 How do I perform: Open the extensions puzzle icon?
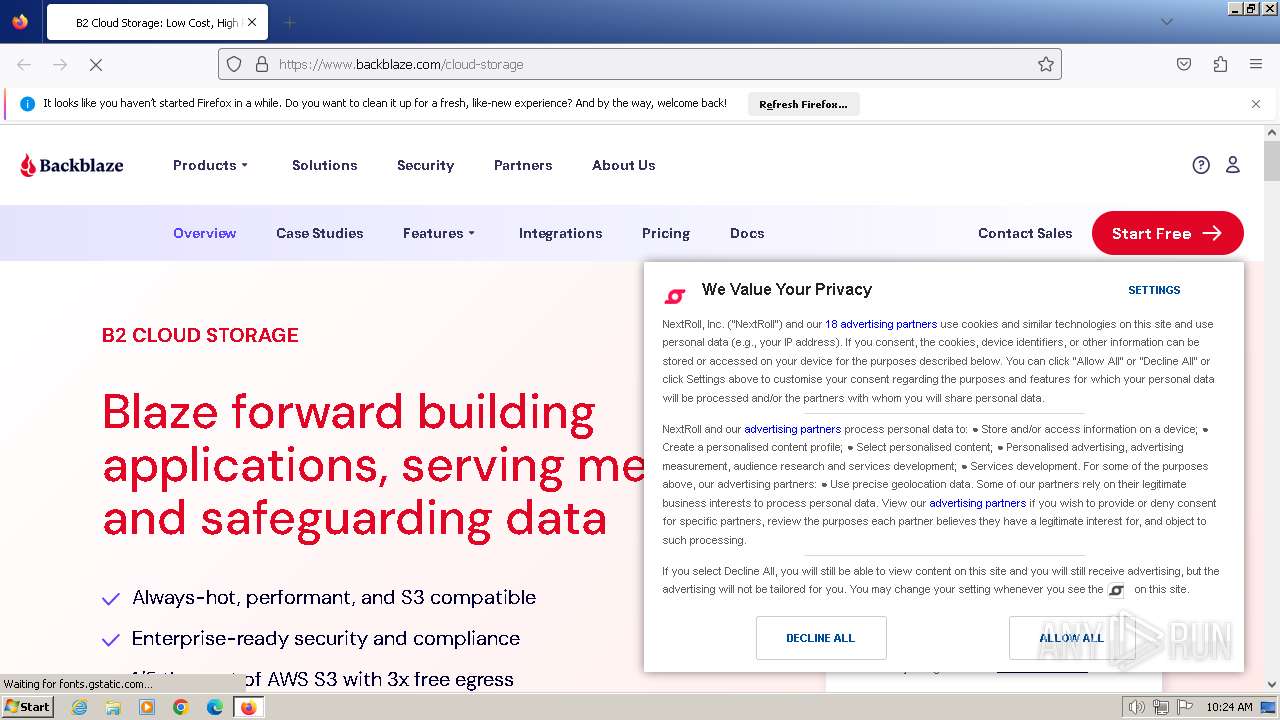point(1220,64)
